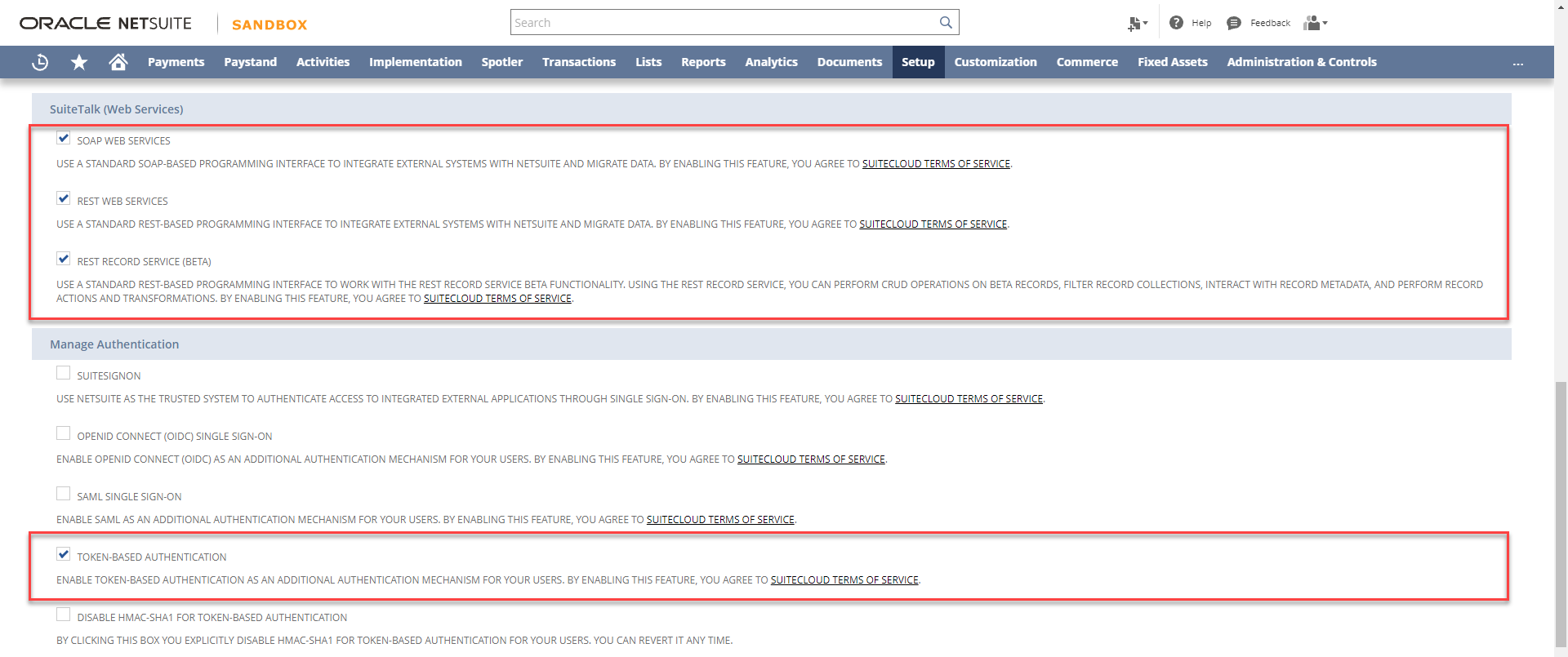Open SuiteCloud Terms link under Token-Based Authentication
Image resolution: width=1568 pixels, height=657 pixels.
point(844,580)
